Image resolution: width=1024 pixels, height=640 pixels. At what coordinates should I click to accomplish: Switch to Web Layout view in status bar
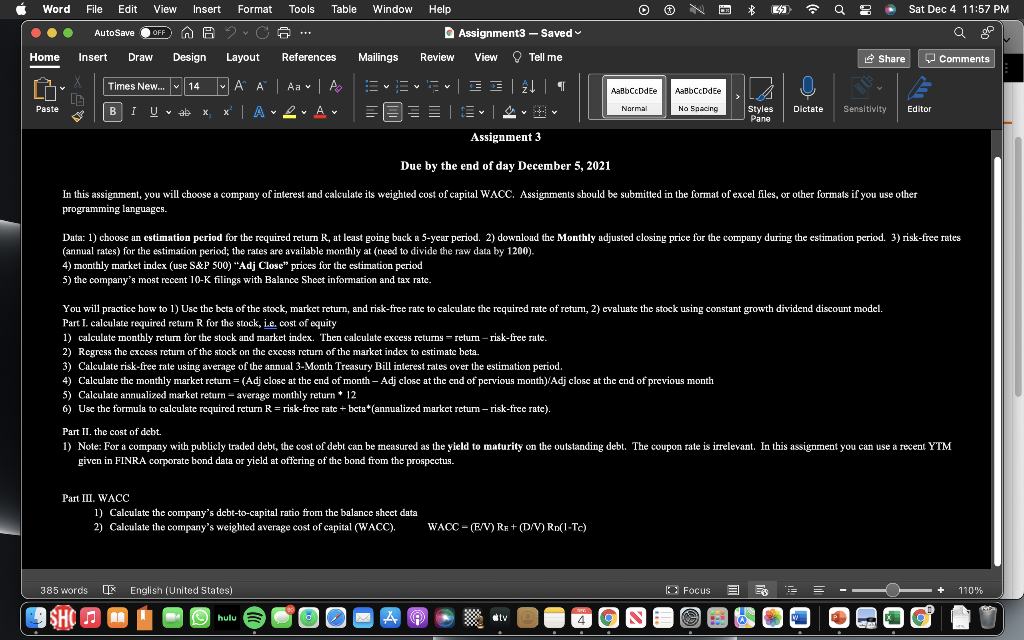pyautogui.click(x=761, y=590)
